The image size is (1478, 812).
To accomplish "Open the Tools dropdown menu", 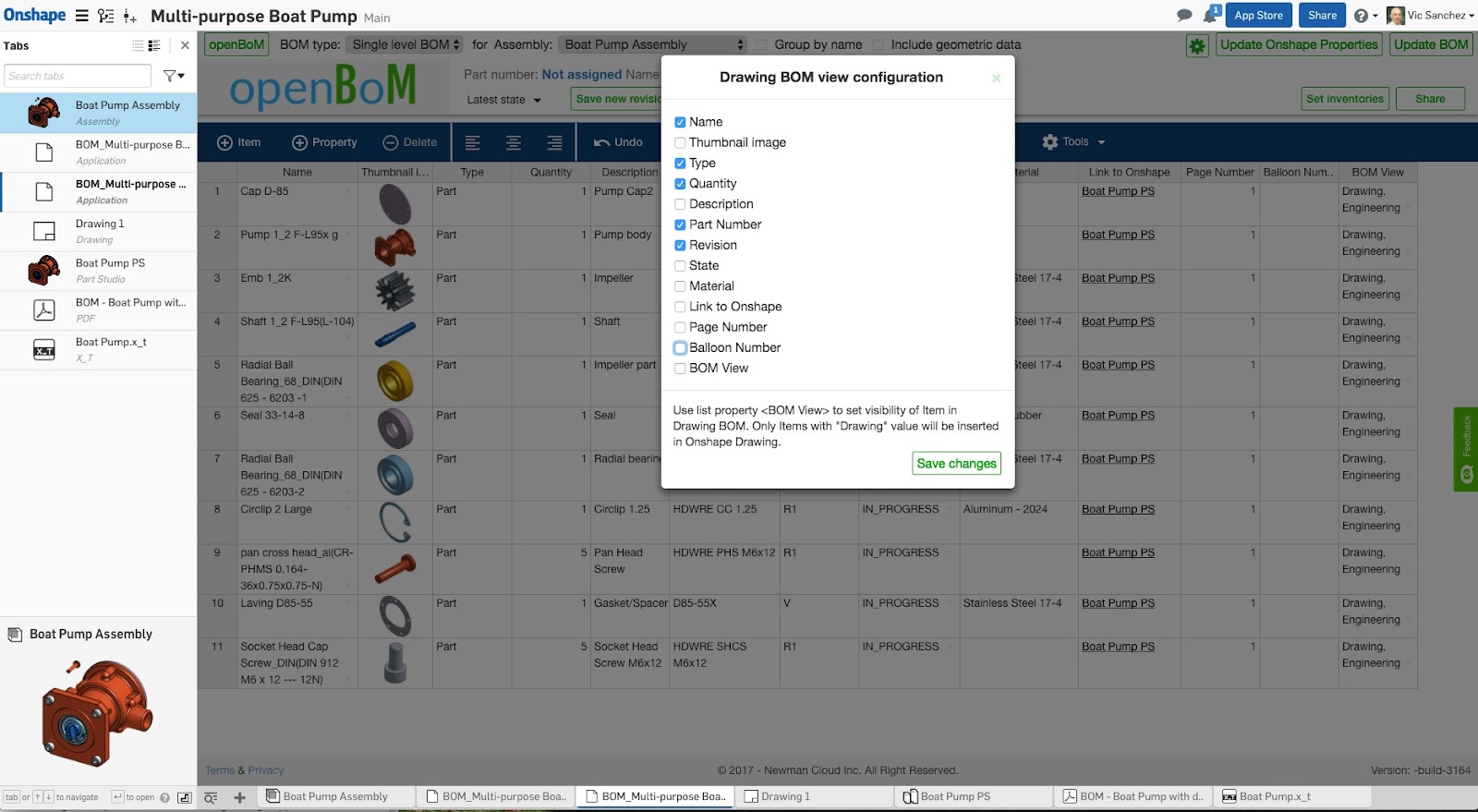I will pyautogui.click(x=1073, y=142).
